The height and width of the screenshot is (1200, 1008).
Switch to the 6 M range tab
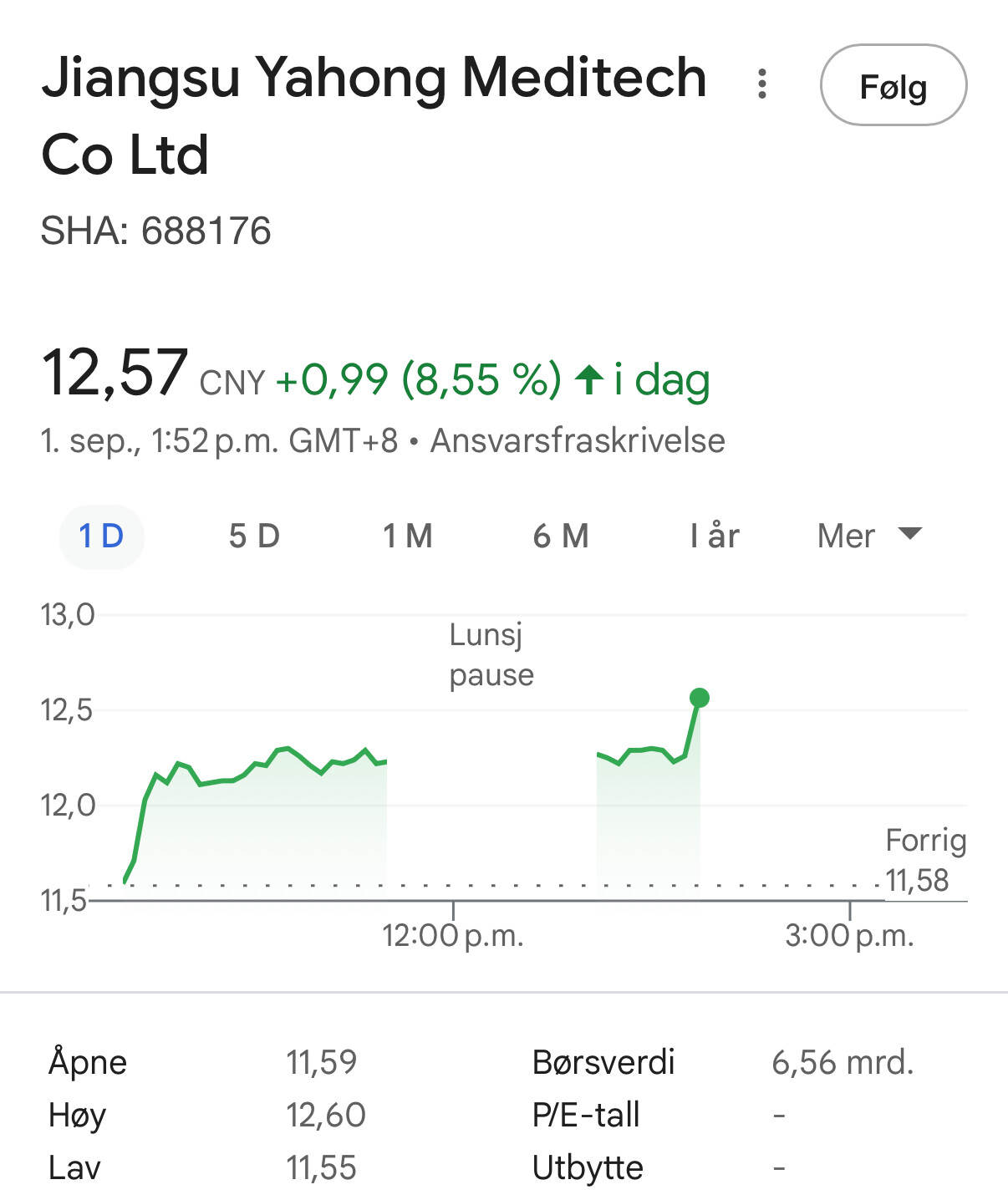click(561, 536)
